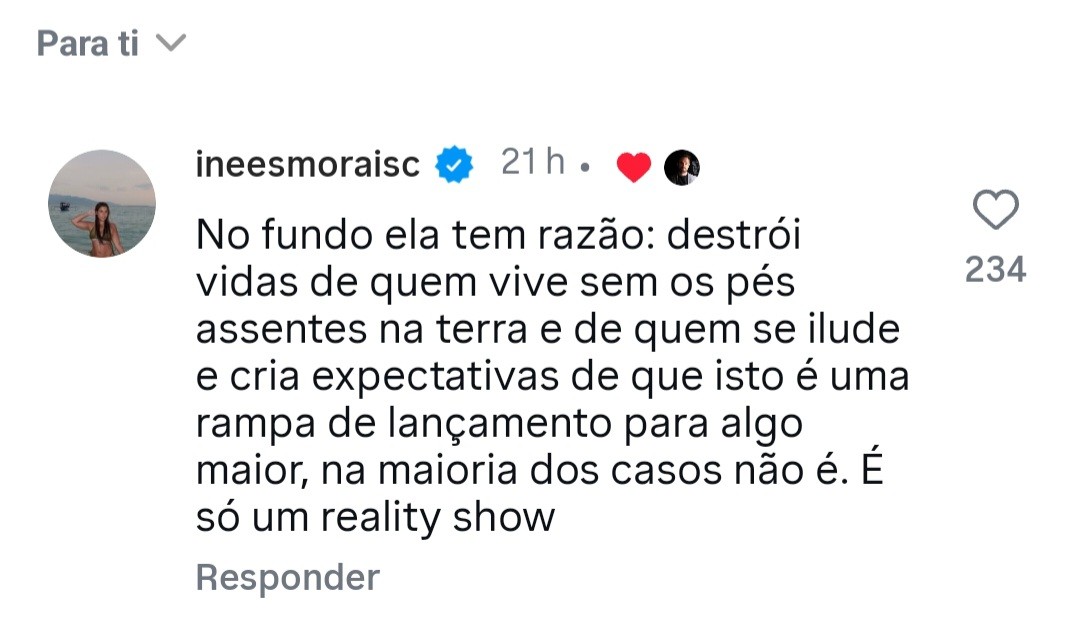Click the comment line starting "rampa de lançamento"
Image resolution: width=1080 pixels, height=638 pixels.
[x=499, y=424]
